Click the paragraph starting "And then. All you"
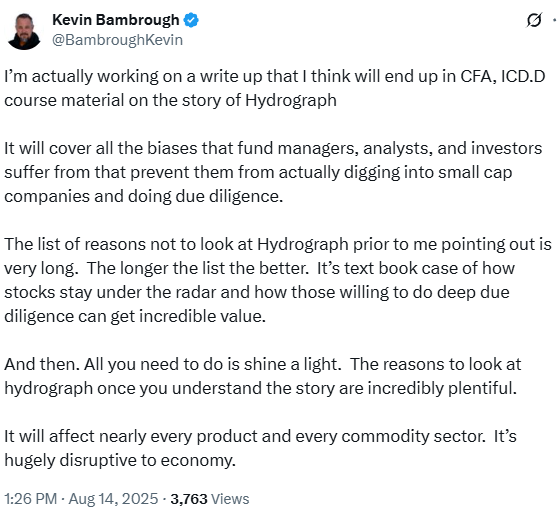Screen dimensions: 557x511 pyautogui.click(x=263, y=376)
